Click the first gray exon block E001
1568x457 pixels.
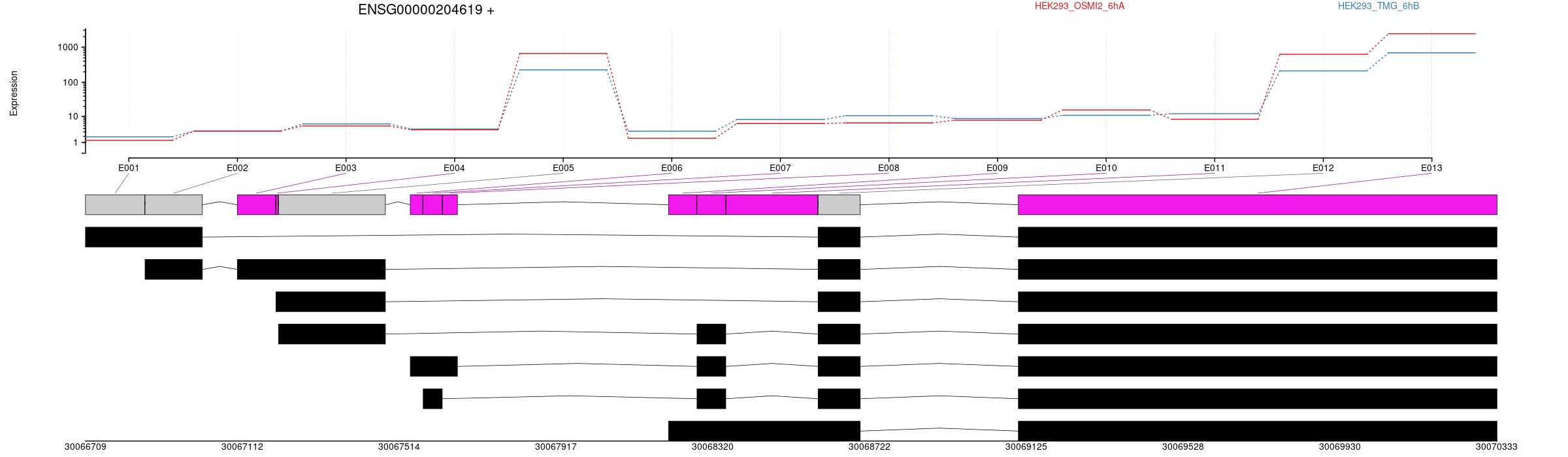pyautogui.click(x=115, y=204)
